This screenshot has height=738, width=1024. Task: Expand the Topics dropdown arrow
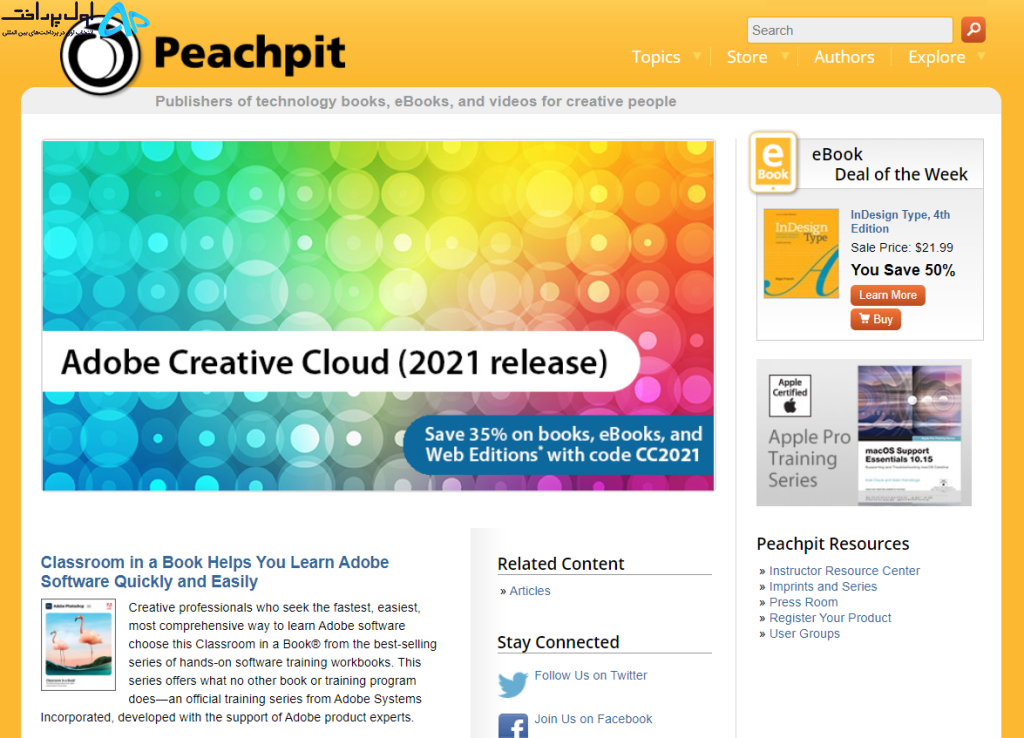pos(697,56)
